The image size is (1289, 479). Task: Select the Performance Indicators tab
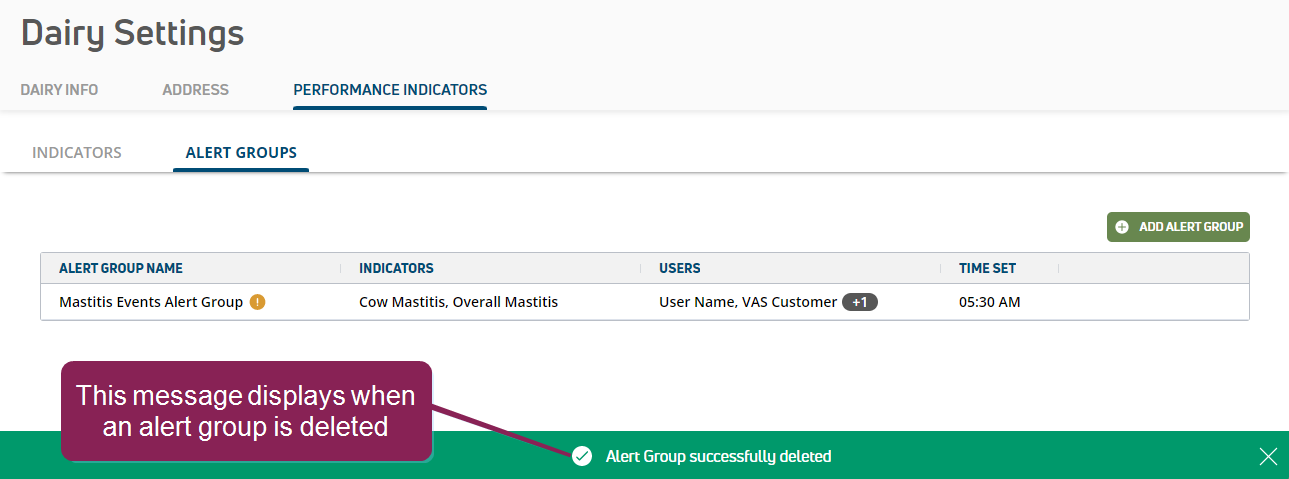pyautogui.click(x=390, y=90)
